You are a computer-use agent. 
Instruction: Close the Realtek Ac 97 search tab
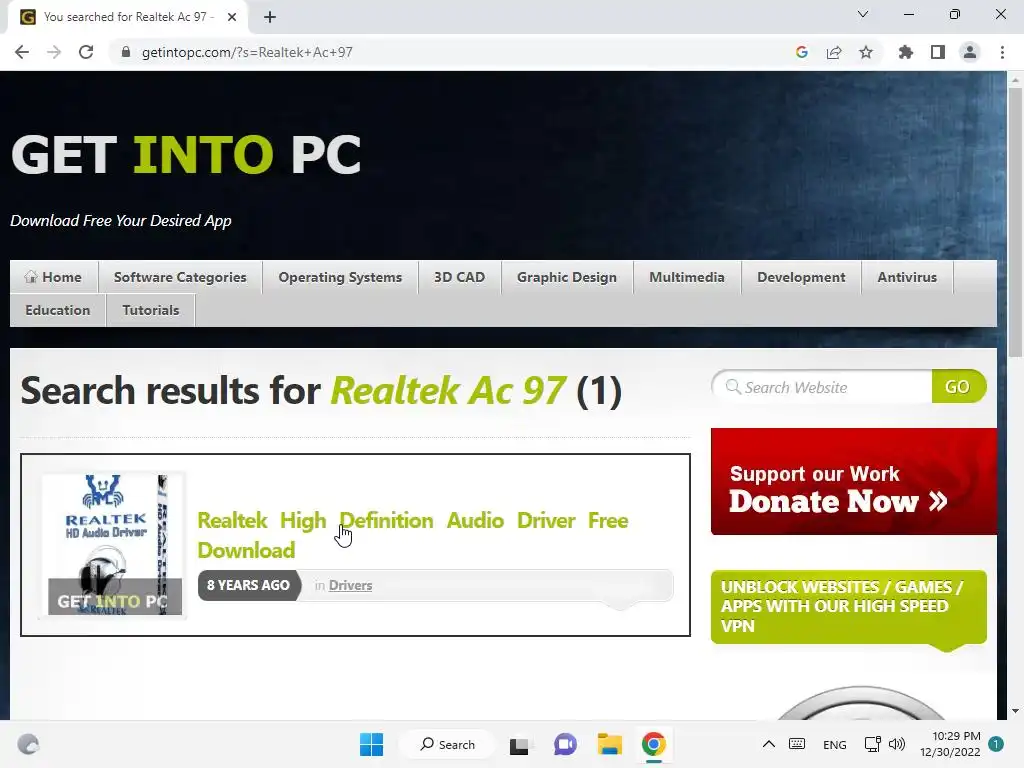point(232,17)
